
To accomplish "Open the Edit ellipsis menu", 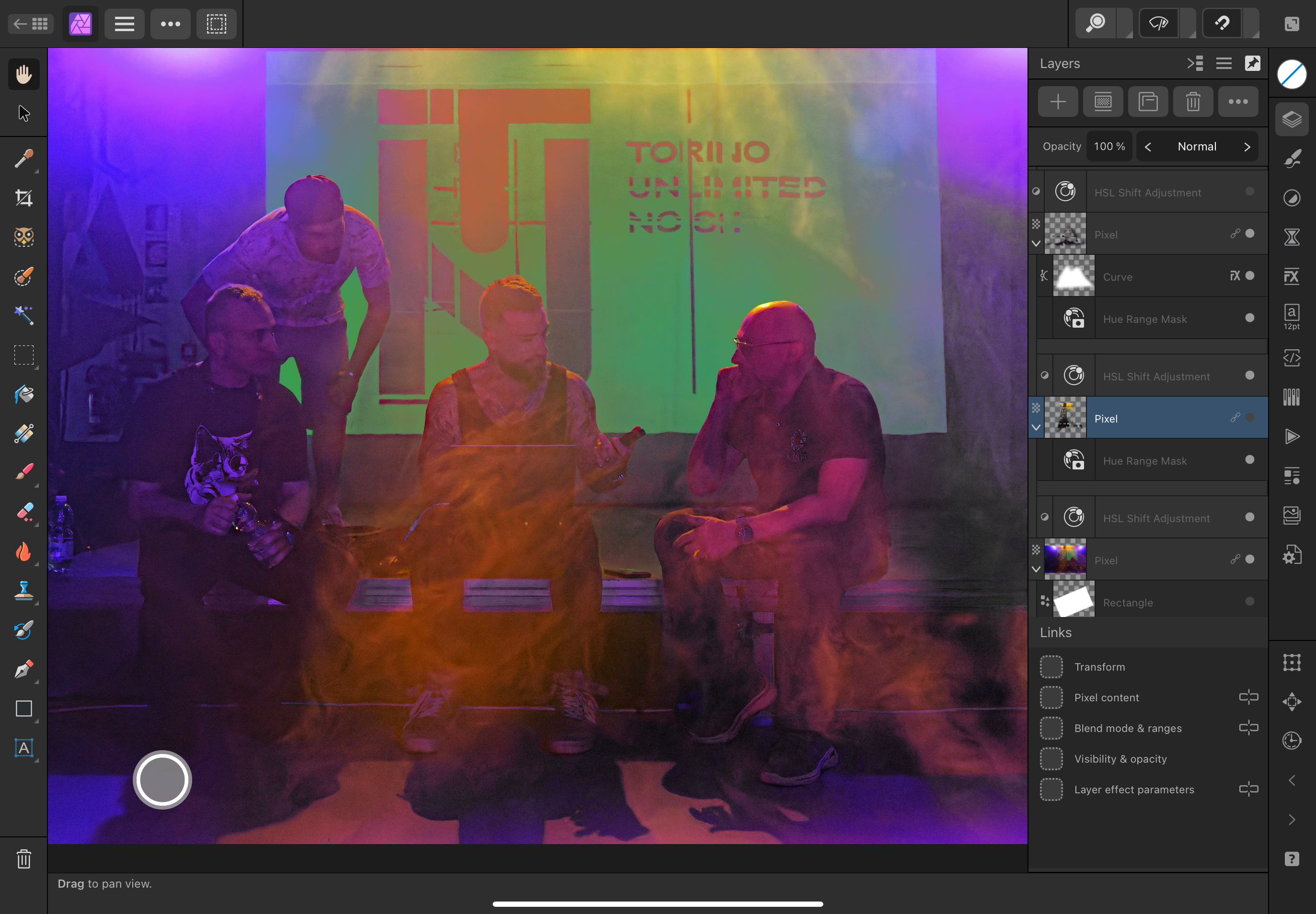I will pyautogui.click(x=170, y=24).
